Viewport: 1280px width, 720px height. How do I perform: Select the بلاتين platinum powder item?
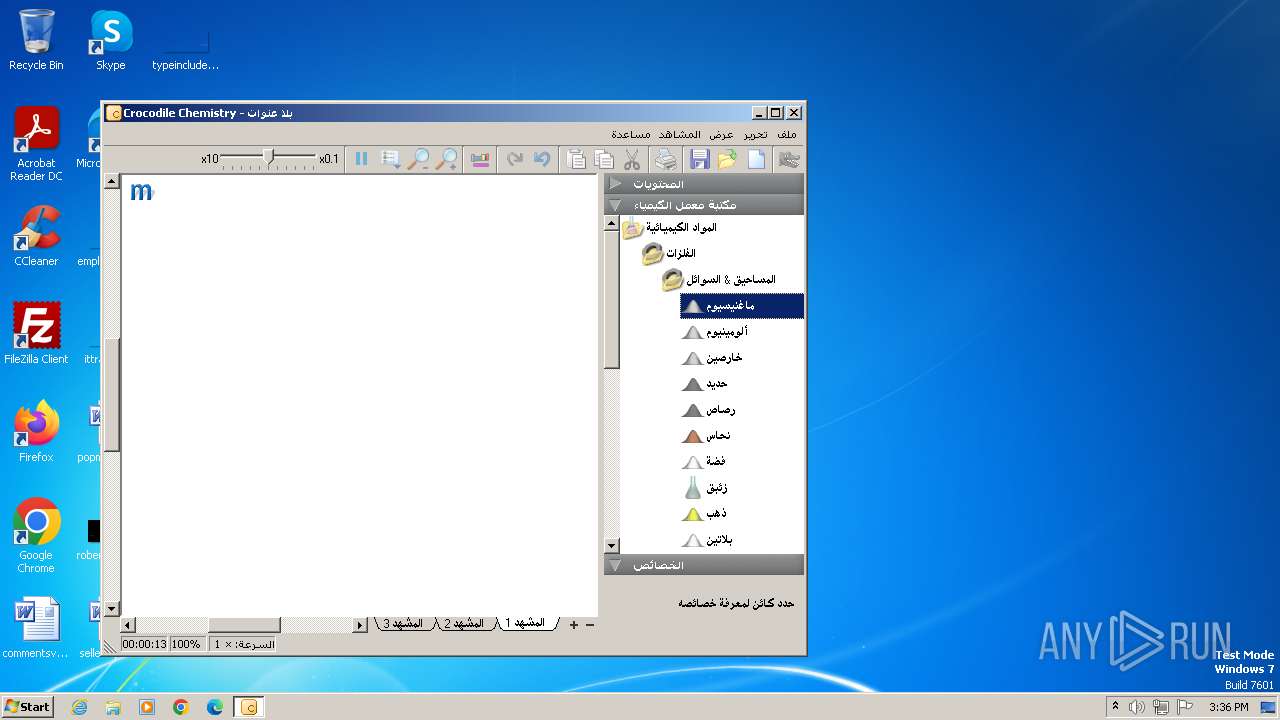(707, 540)
